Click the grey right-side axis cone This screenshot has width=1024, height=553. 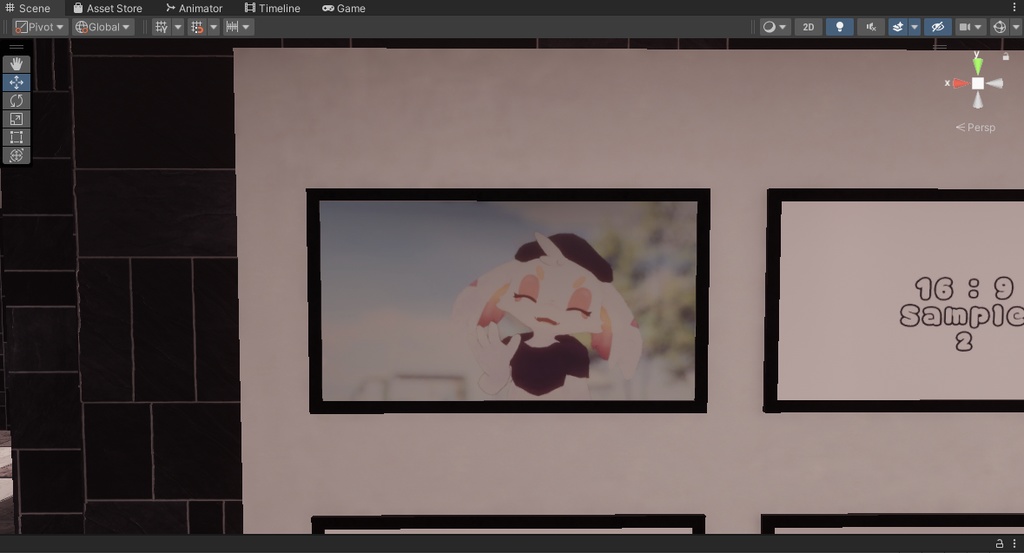tap(995, 83)
